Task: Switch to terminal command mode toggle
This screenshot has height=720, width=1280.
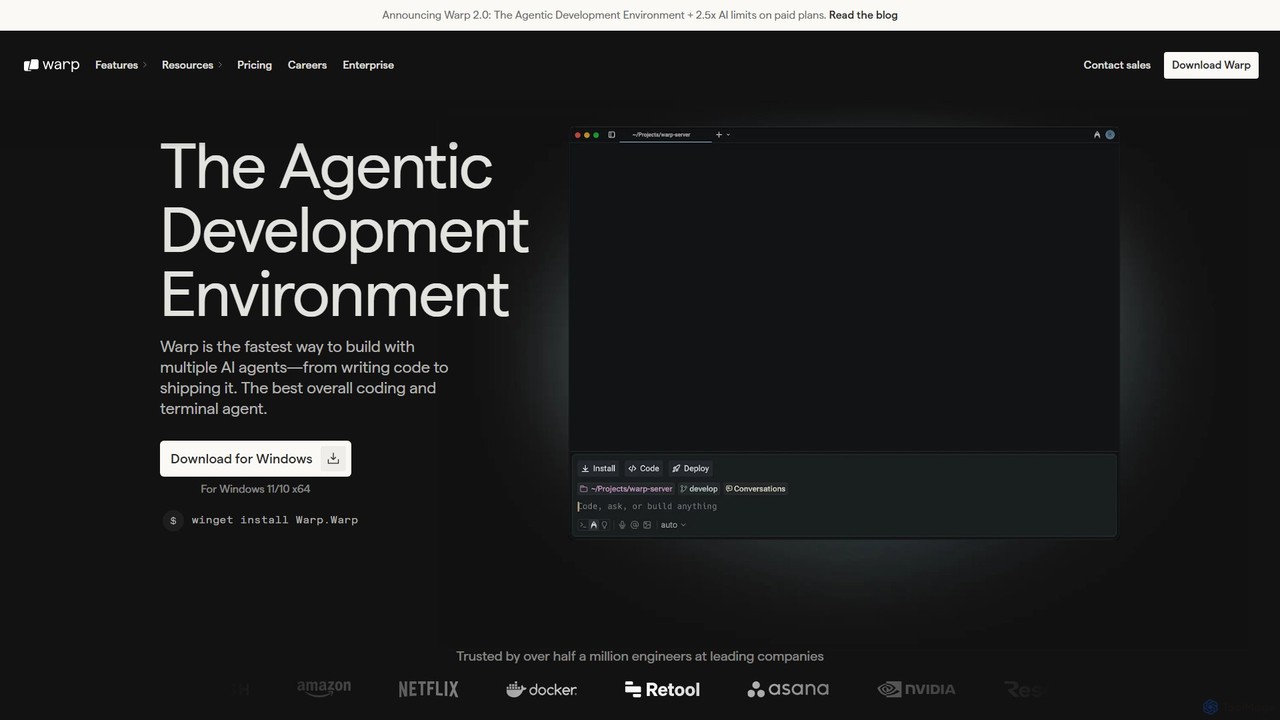Action: [x=583, y=525]
